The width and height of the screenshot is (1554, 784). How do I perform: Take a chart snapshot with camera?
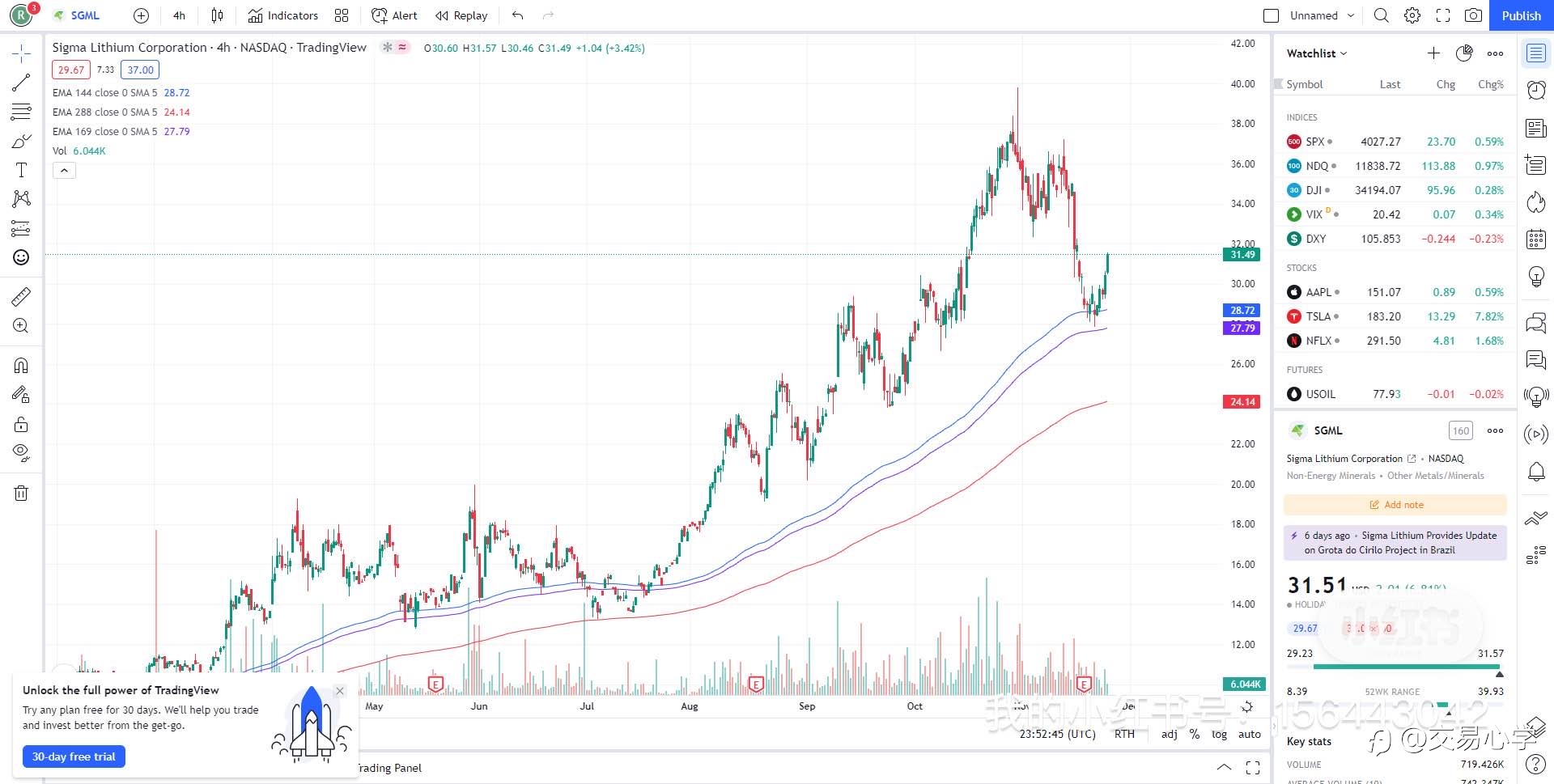click(1474, 15)
